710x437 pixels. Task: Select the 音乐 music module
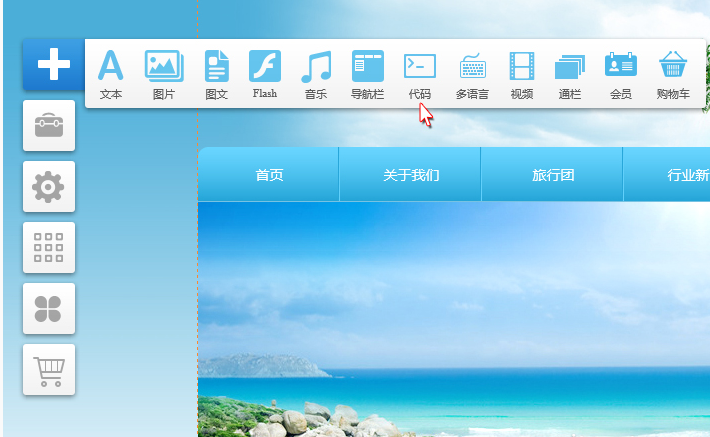tap(315, 73)
